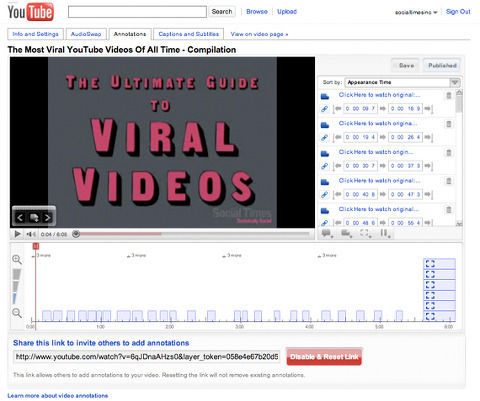Click link icon of the 0:00:09.7 annotation
The image size is (480, 401).
click(x=324, y=109)
